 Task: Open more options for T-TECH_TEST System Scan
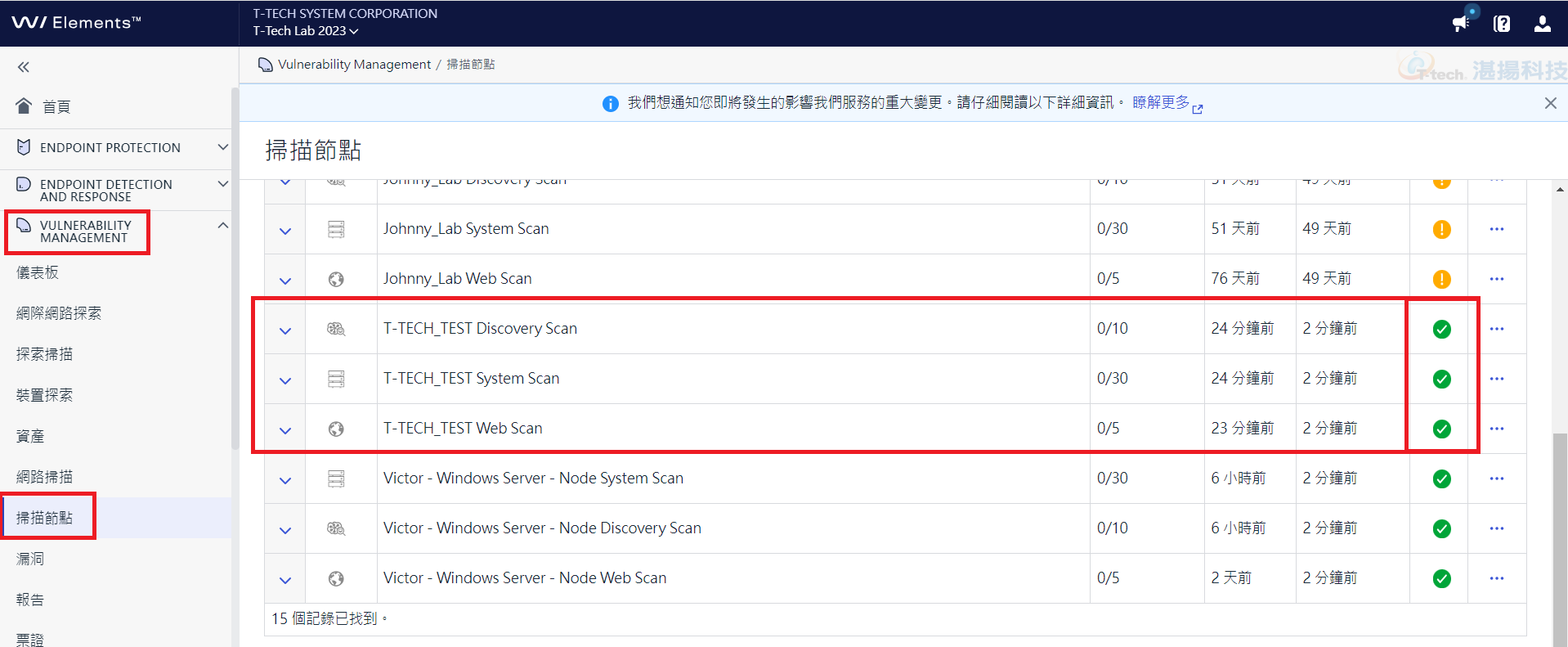1497,379
